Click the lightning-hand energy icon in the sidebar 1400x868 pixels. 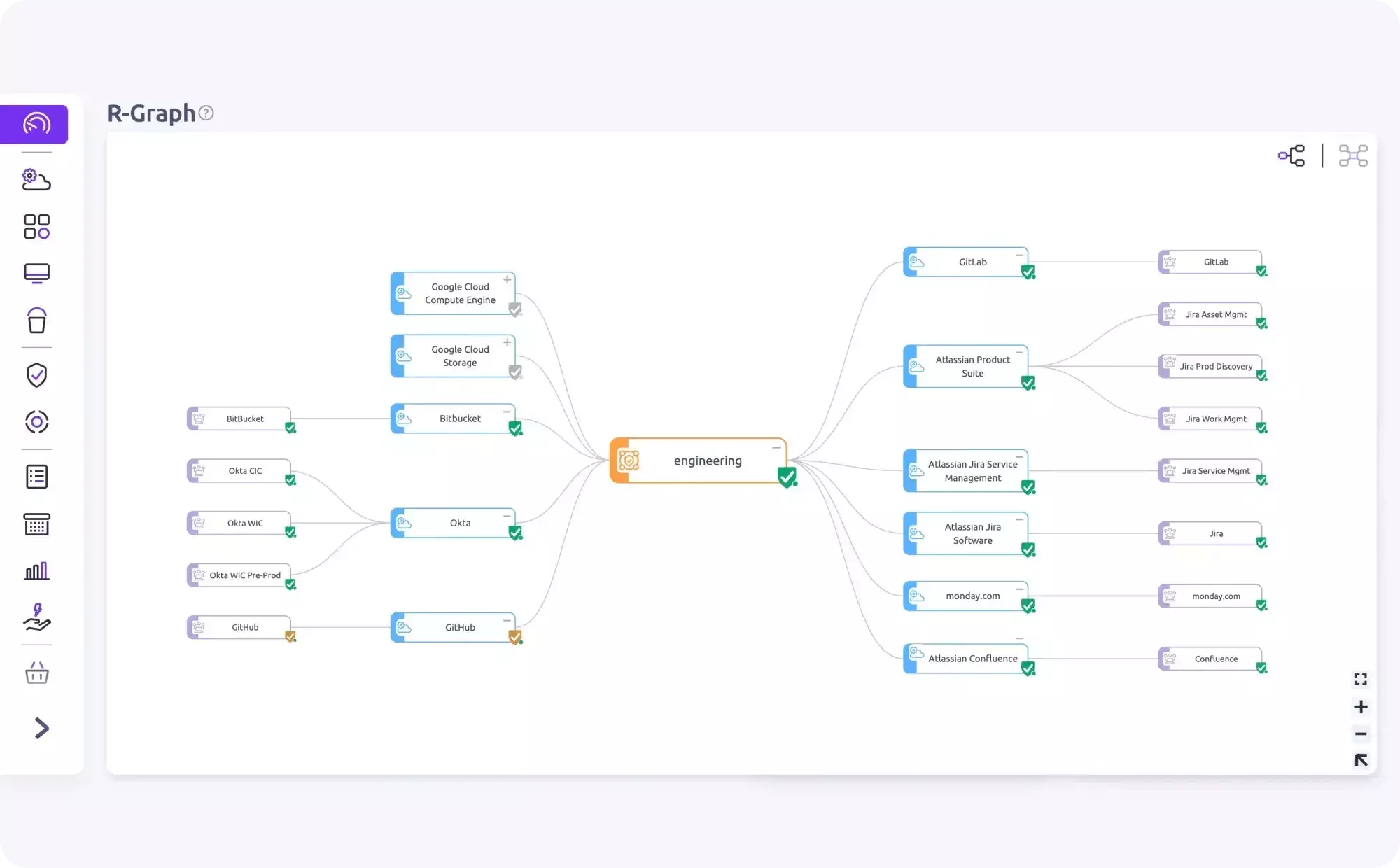pos(36,617)
